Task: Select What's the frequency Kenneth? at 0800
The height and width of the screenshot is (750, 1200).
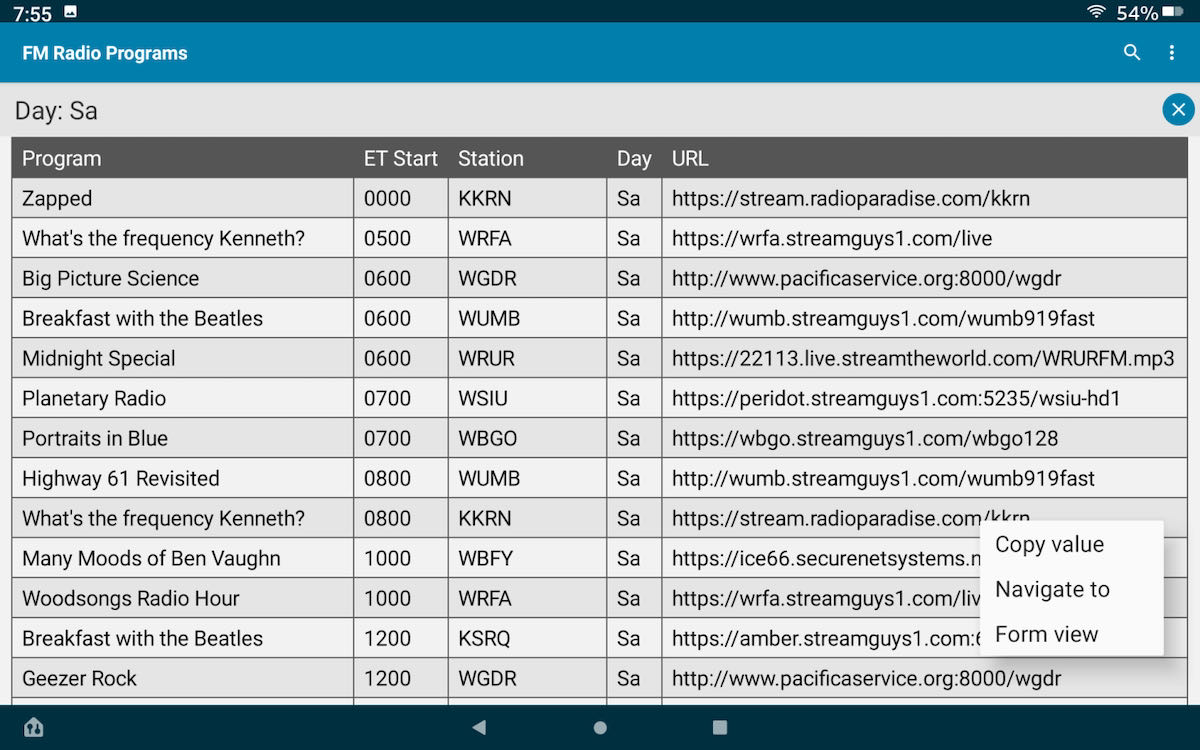Action: (x=183, y=518)
